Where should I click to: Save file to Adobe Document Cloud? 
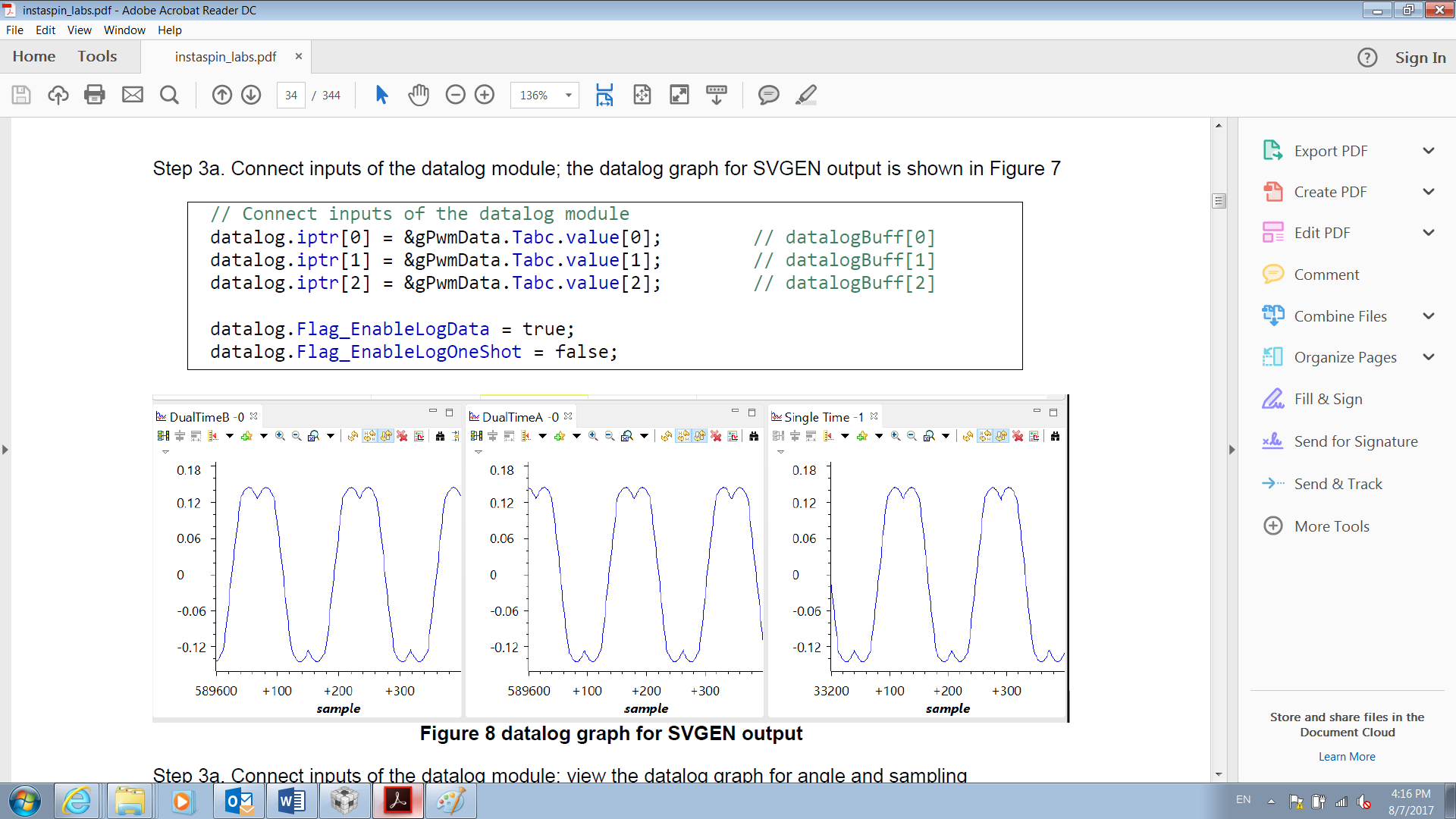coord(58,95)
